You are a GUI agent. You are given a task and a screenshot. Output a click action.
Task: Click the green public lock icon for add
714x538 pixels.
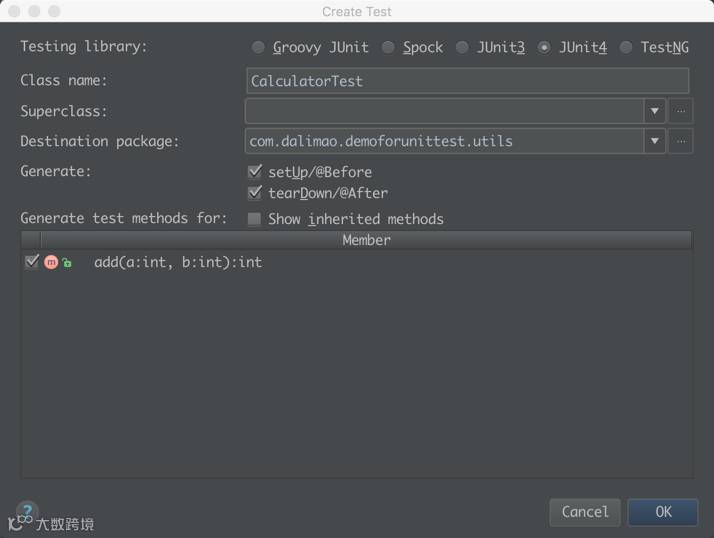[67, 263]
